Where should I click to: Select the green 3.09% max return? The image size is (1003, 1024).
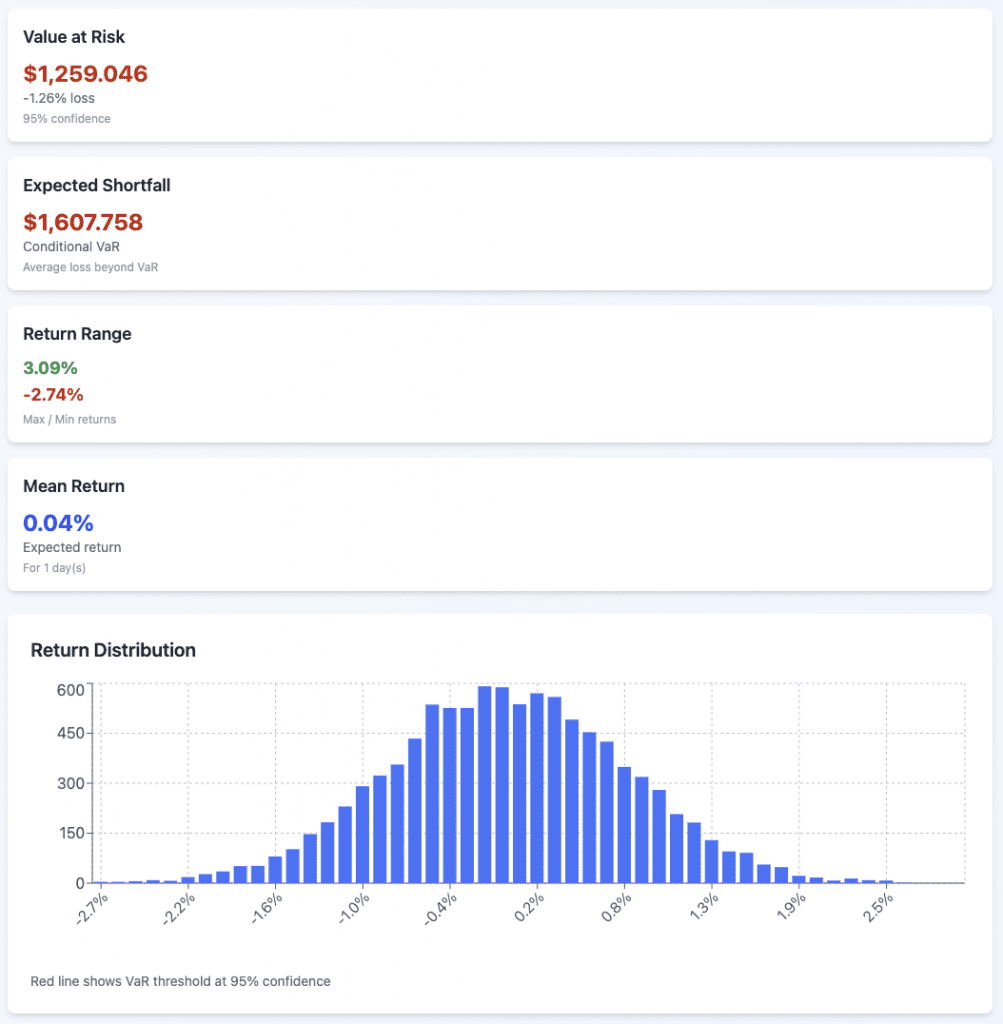pos(50,368)
